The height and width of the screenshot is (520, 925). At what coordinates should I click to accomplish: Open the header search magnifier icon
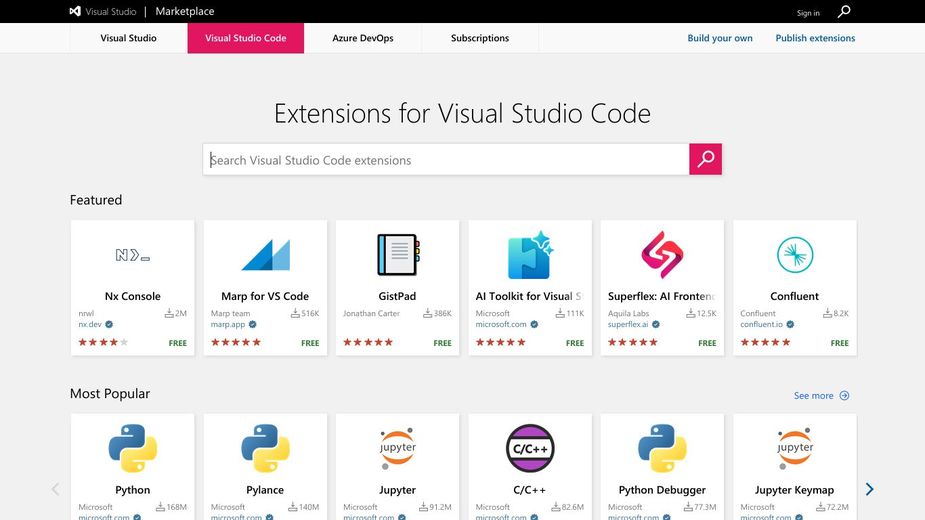point(844,11)
